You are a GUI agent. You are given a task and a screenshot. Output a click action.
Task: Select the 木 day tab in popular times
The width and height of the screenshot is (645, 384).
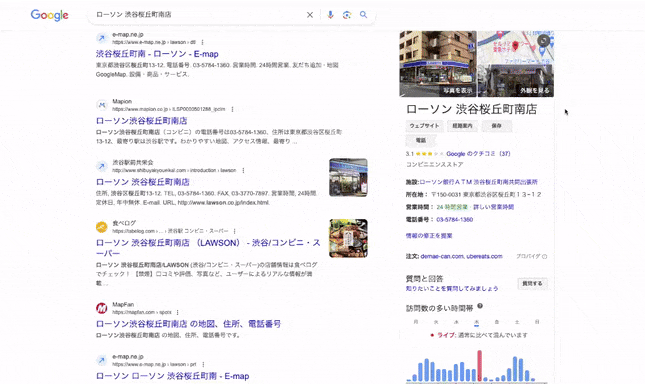click(x=476, y=322)
